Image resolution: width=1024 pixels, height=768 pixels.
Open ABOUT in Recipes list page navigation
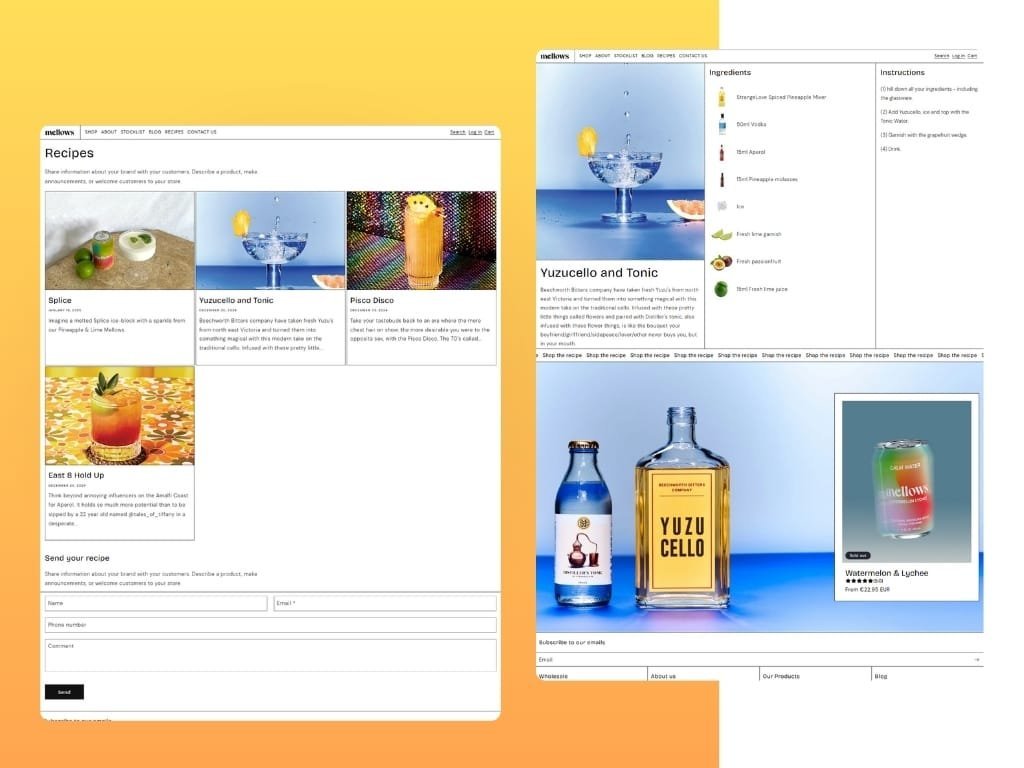point(108,132)
